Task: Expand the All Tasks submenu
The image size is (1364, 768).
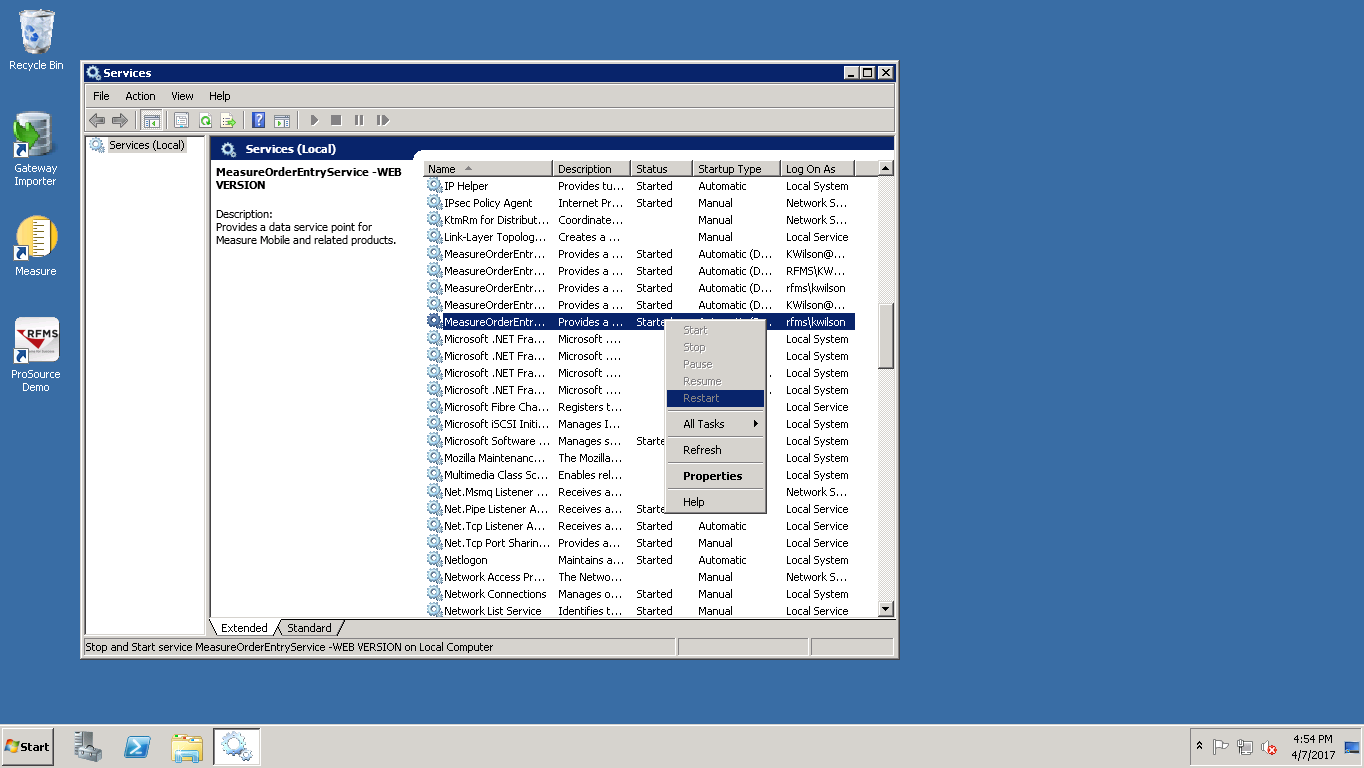Action: [x=715, y=424]
